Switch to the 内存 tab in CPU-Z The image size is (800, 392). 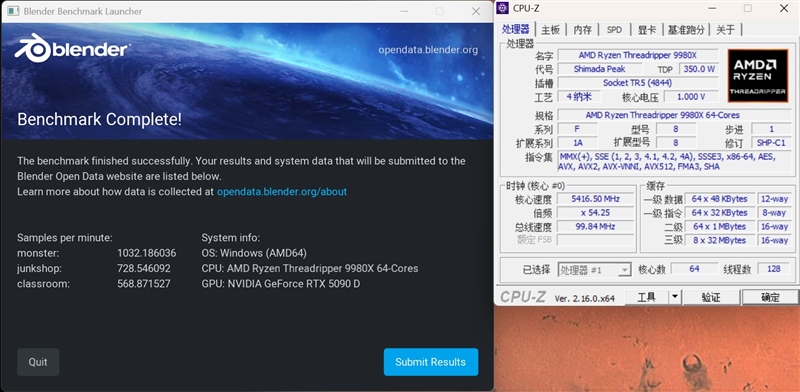pos(582,30)
